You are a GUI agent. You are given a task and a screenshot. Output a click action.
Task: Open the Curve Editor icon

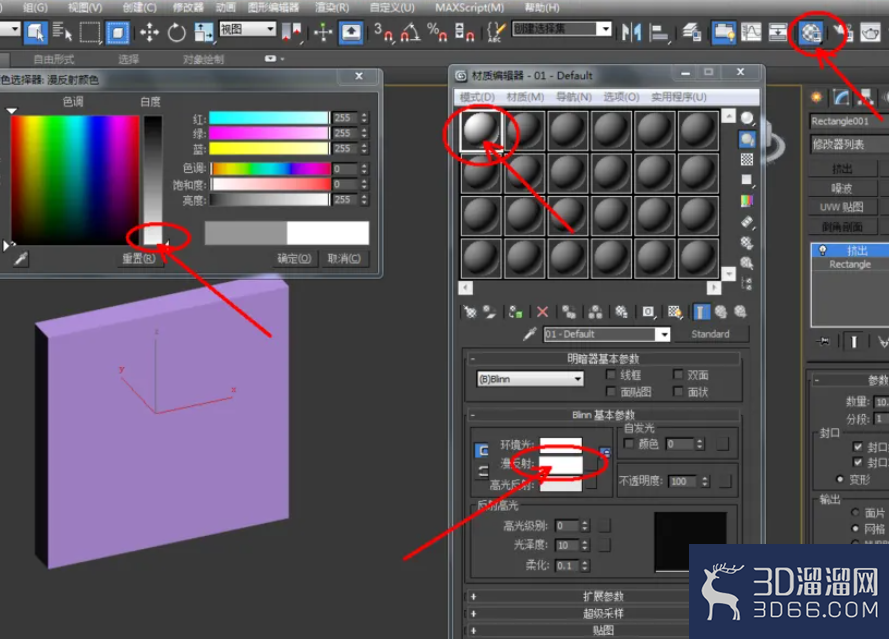[x=751, y=32]
